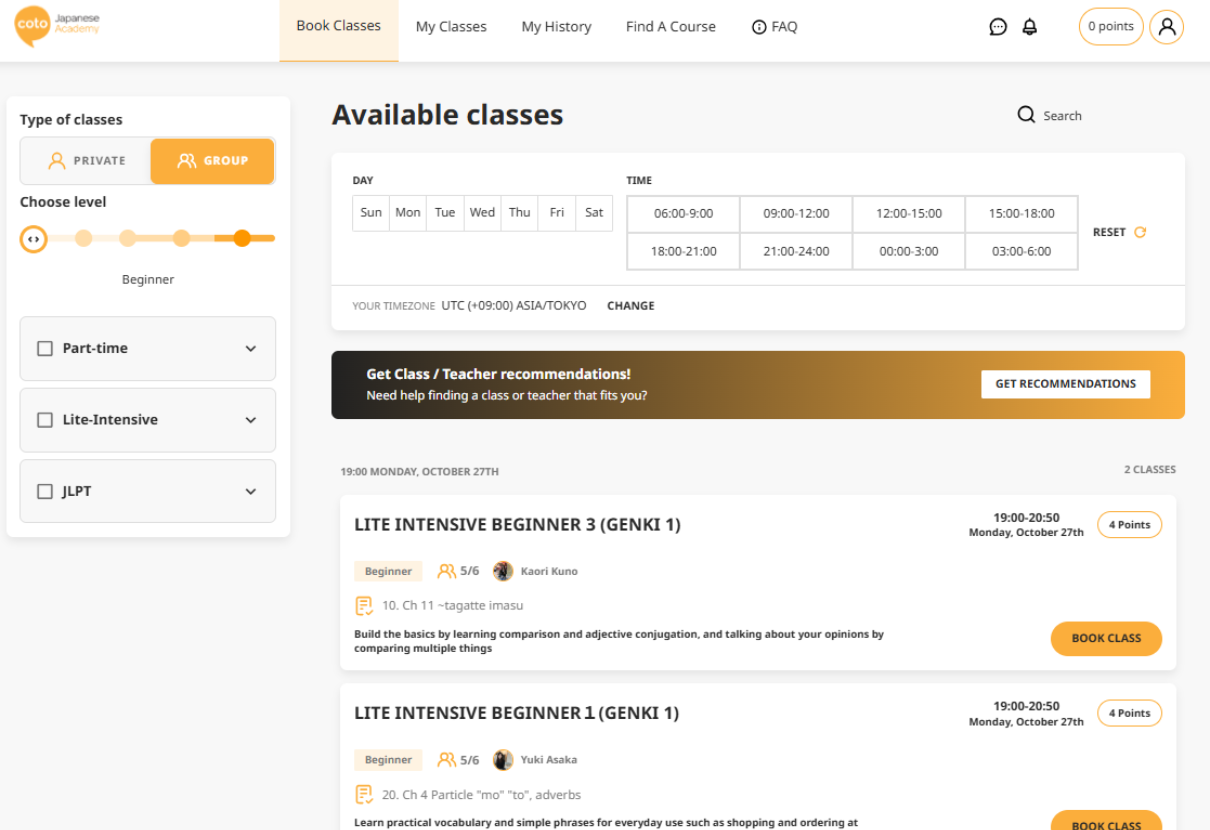Expand the Lite-Intensive filter chevron
This screenshot has width=1210, height=830.
pos(250,420)
